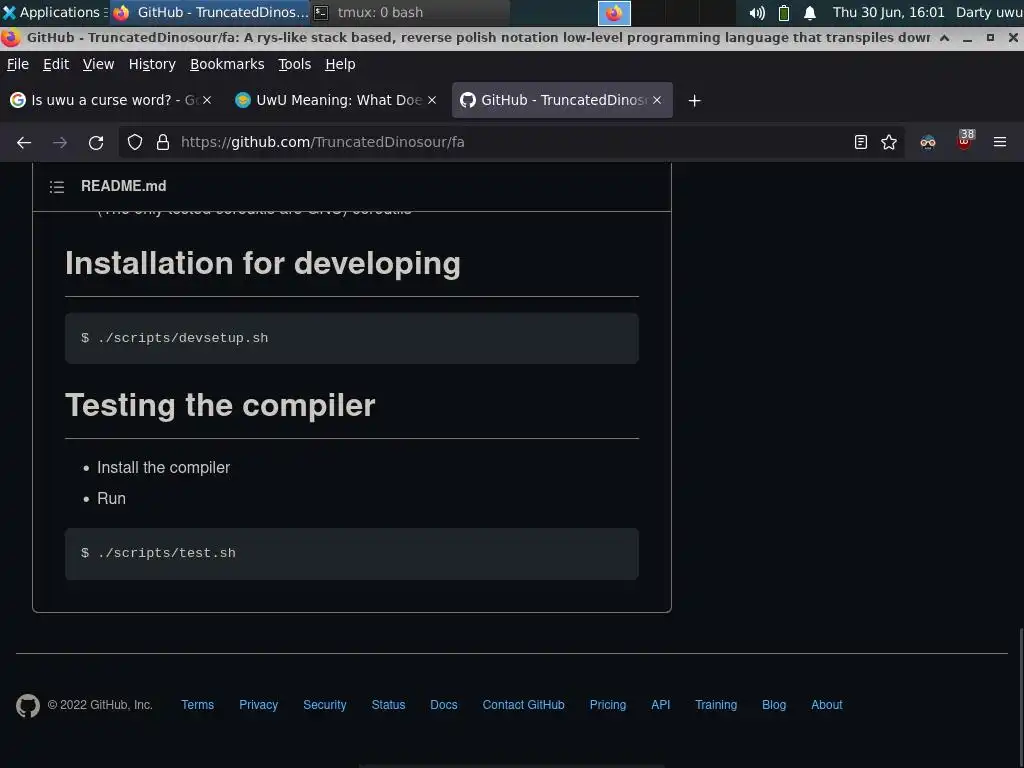Select GitHub Firefox window in the taskbar

coord(210,12)
